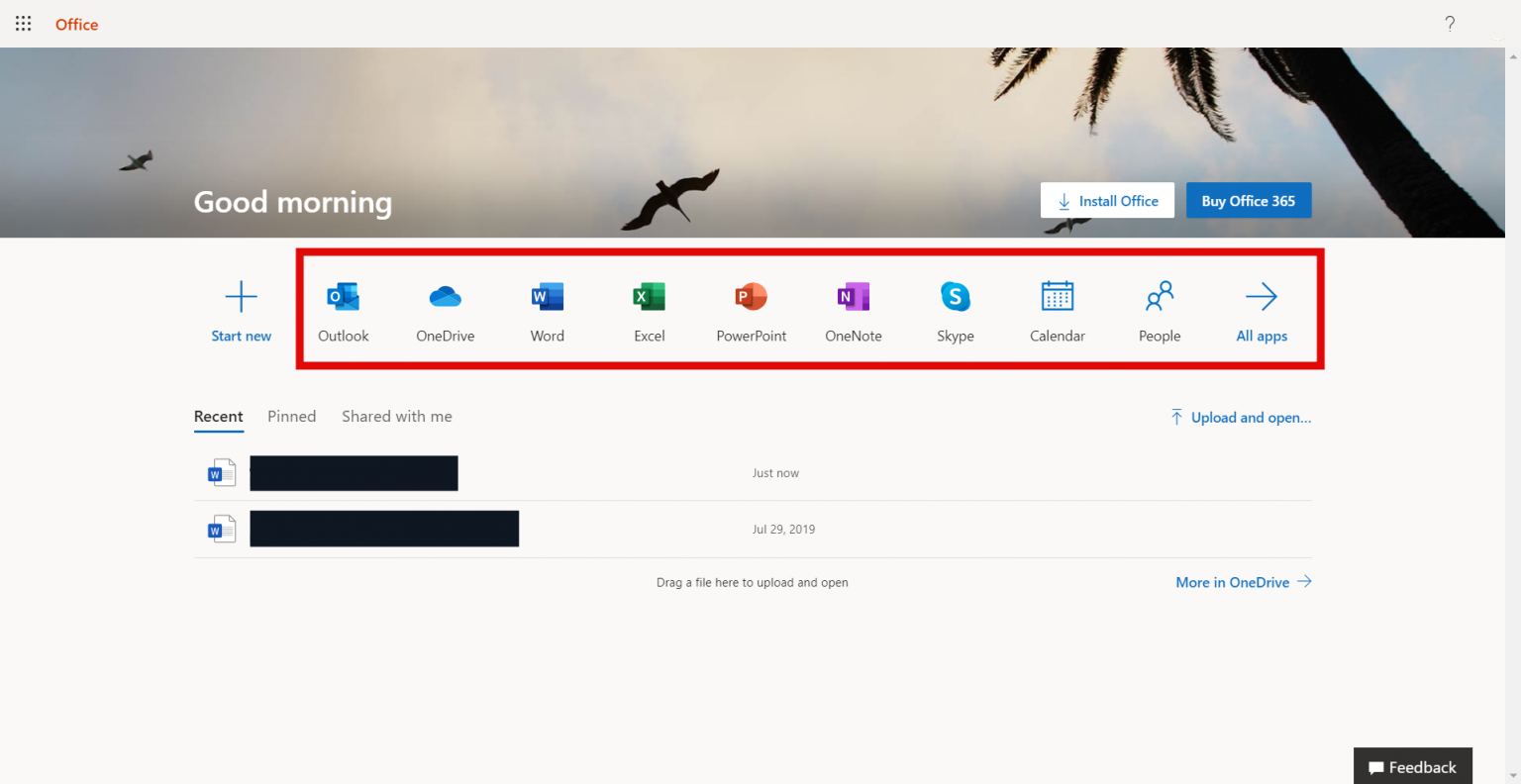The image size is (1521, 784).
Task: Launch OneNote from the app row
Action: tap(854, 297)
